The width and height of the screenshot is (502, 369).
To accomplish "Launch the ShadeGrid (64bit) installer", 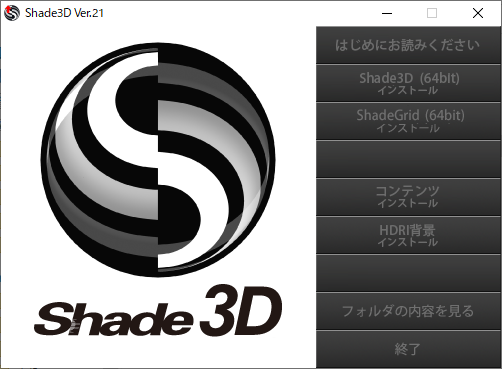I will [x=408, y=121].
